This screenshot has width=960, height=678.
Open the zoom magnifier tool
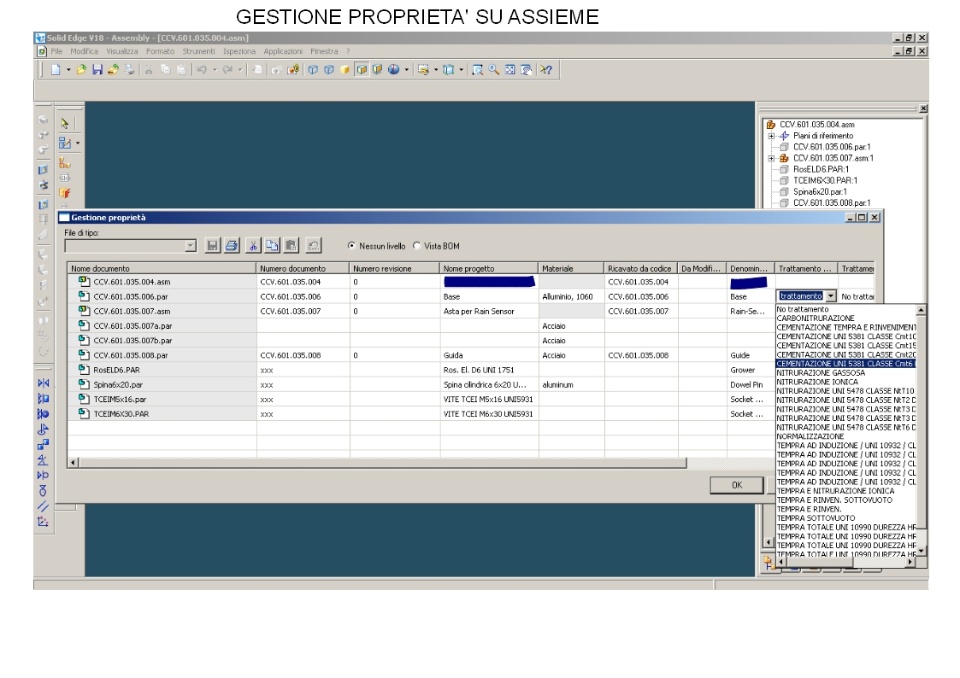point(493,70)
